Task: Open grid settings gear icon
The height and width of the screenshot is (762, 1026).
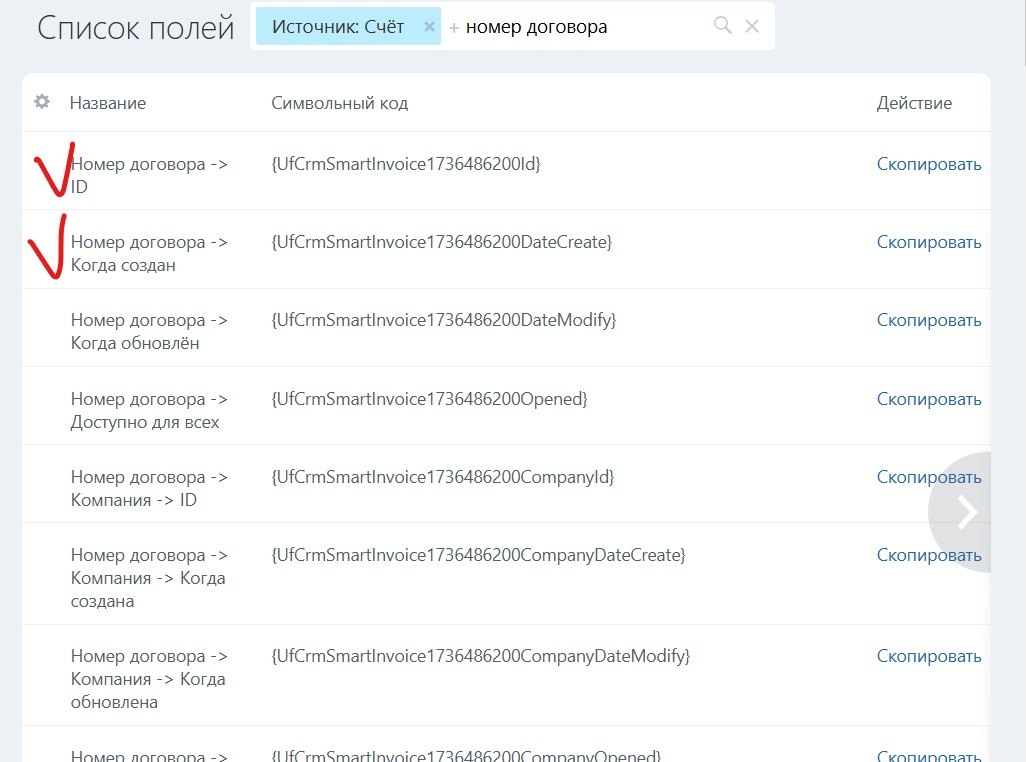Action: [x=42, y=102]
